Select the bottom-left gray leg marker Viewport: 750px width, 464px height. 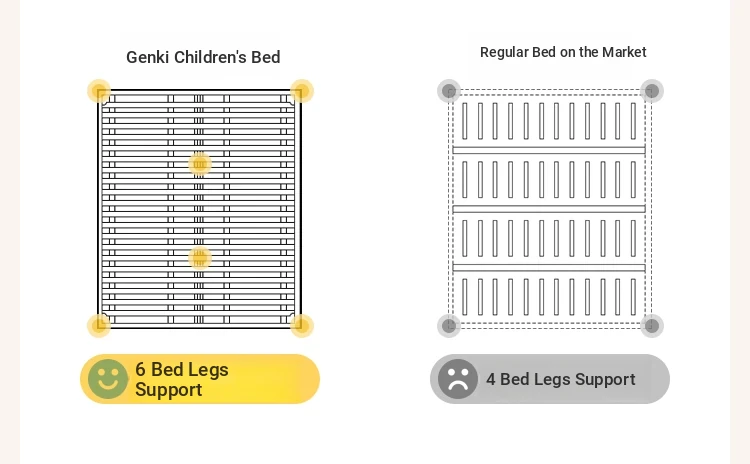[449, 326]
